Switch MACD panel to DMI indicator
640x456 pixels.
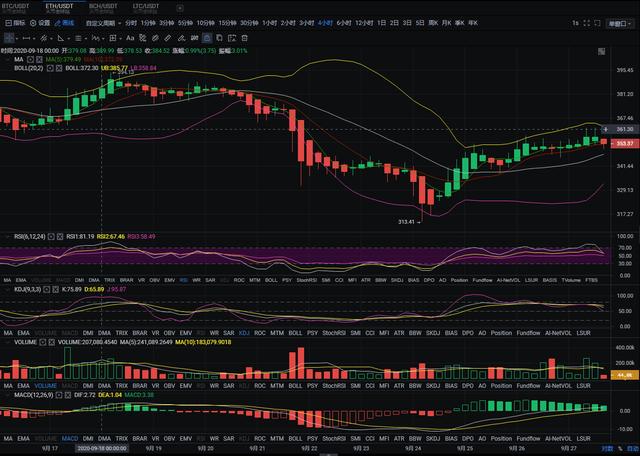[88, 439]
